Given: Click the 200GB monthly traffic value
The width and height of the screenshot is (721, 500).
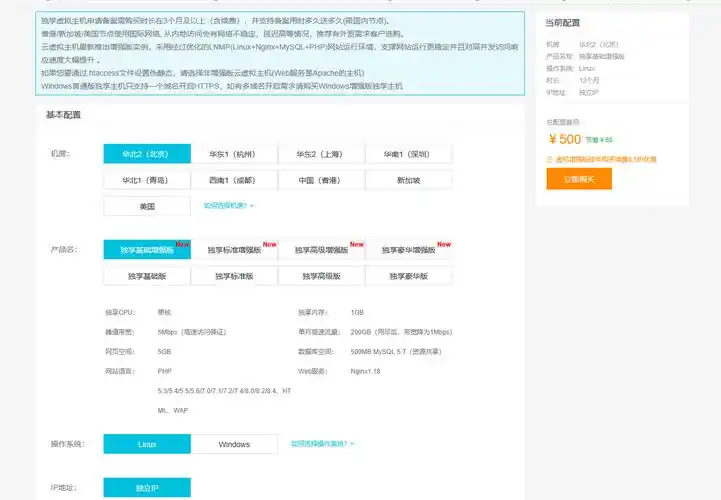Looking at the screenshot, I should [x=401, y=332].
